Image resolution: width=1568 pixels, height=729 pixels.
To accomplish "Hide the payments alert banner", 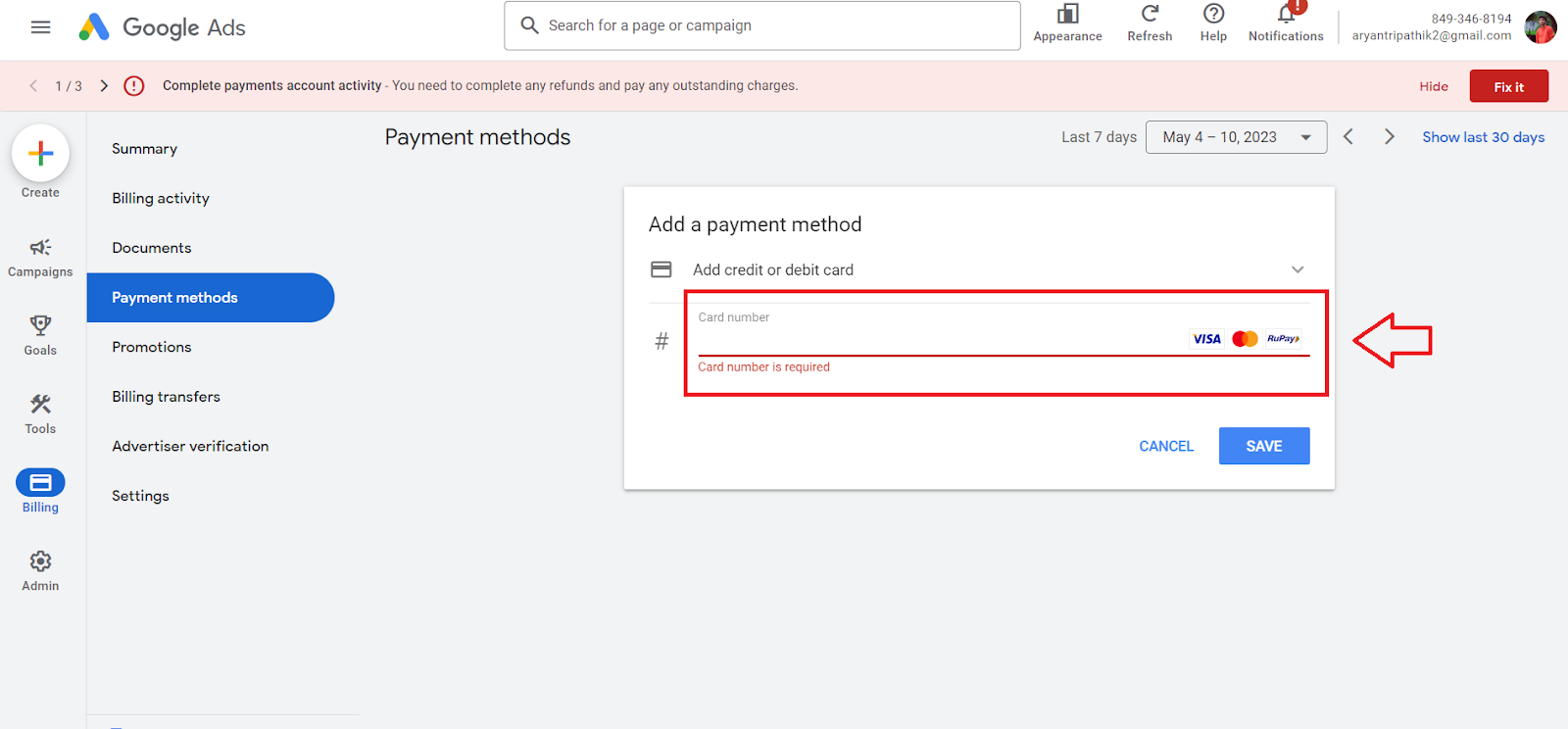I will 1434,86.
